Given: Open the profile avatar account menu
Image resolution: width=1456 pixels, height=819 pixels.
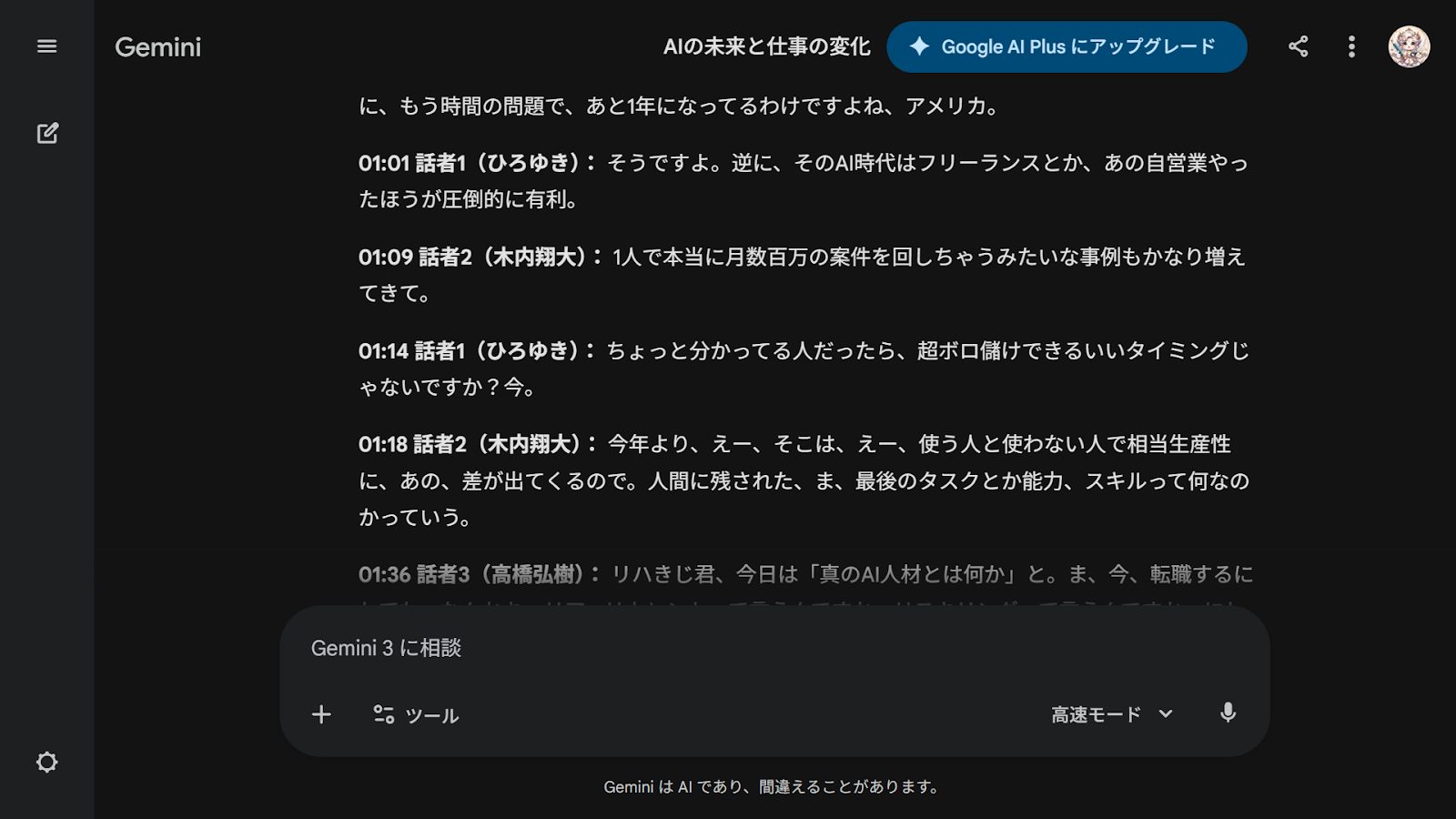Looking at the screenshot, I should pyautogui.click(x=1408, y=46).
